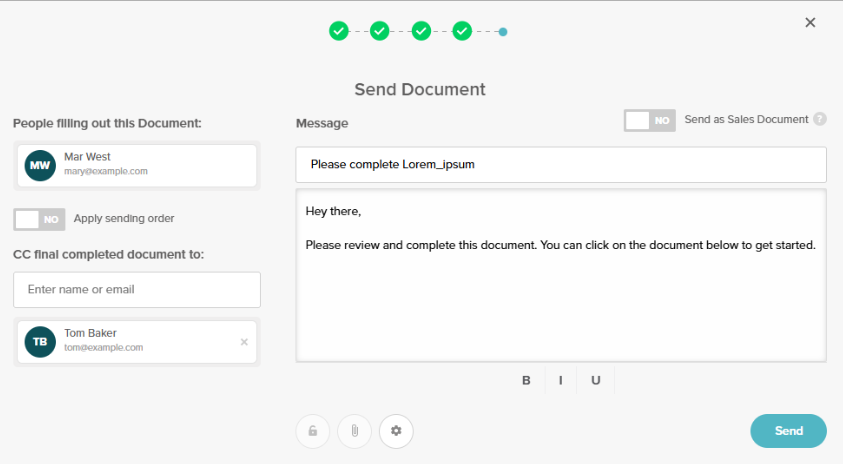Click the current blue step dot

click(x=503, y=32)
